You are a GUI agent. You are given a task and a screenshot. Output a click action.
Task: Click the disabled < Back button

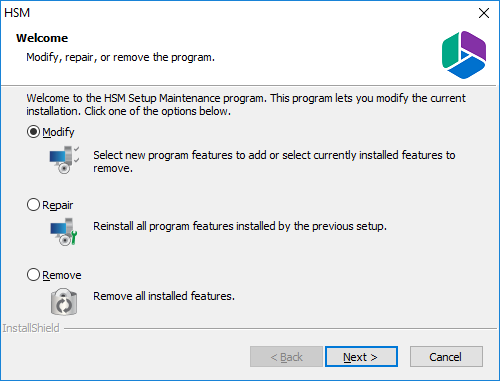pyautogui.click(x=286, y=357)
